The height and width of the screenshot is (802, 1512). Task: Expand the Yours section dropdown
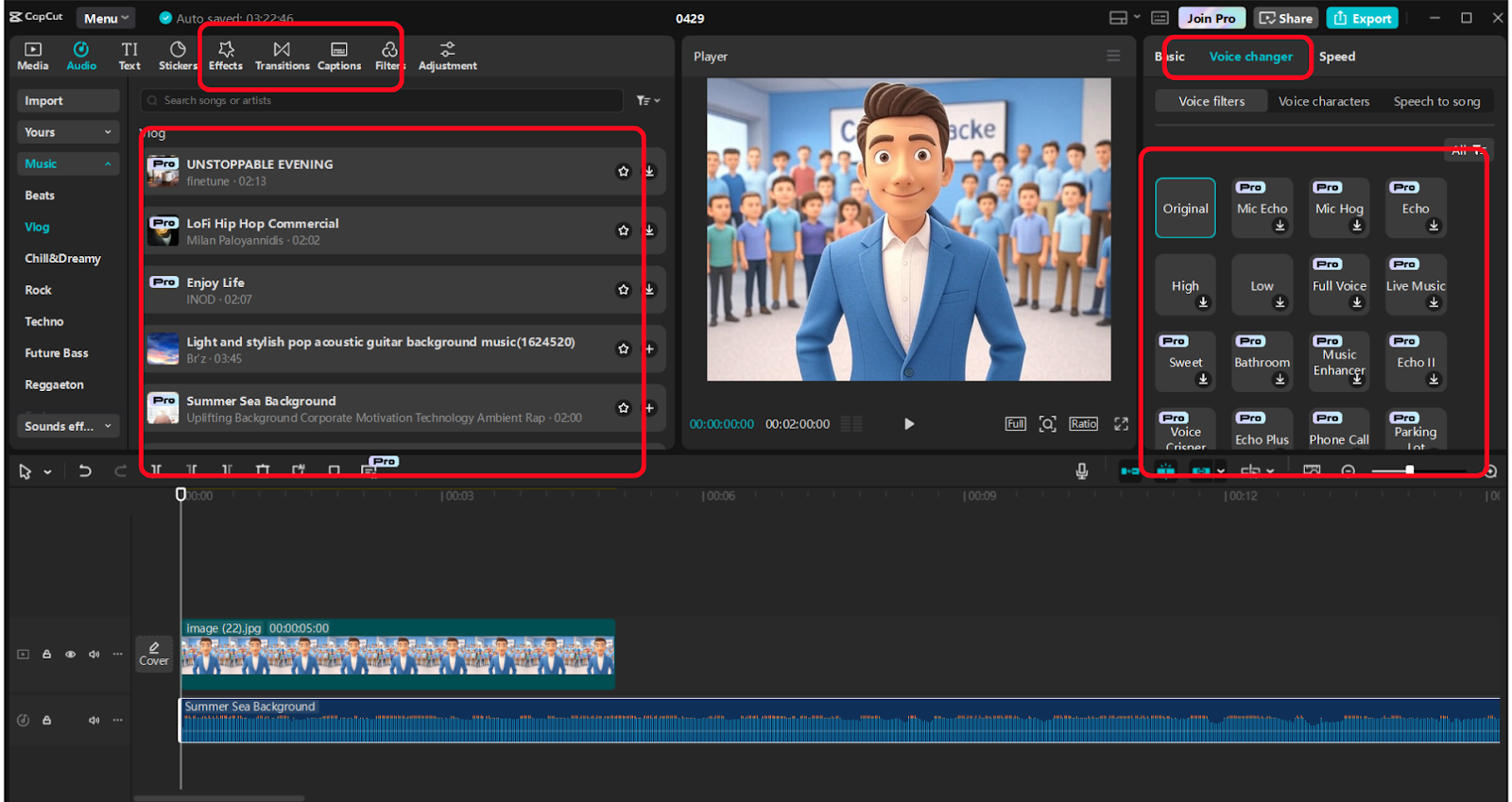68,132
